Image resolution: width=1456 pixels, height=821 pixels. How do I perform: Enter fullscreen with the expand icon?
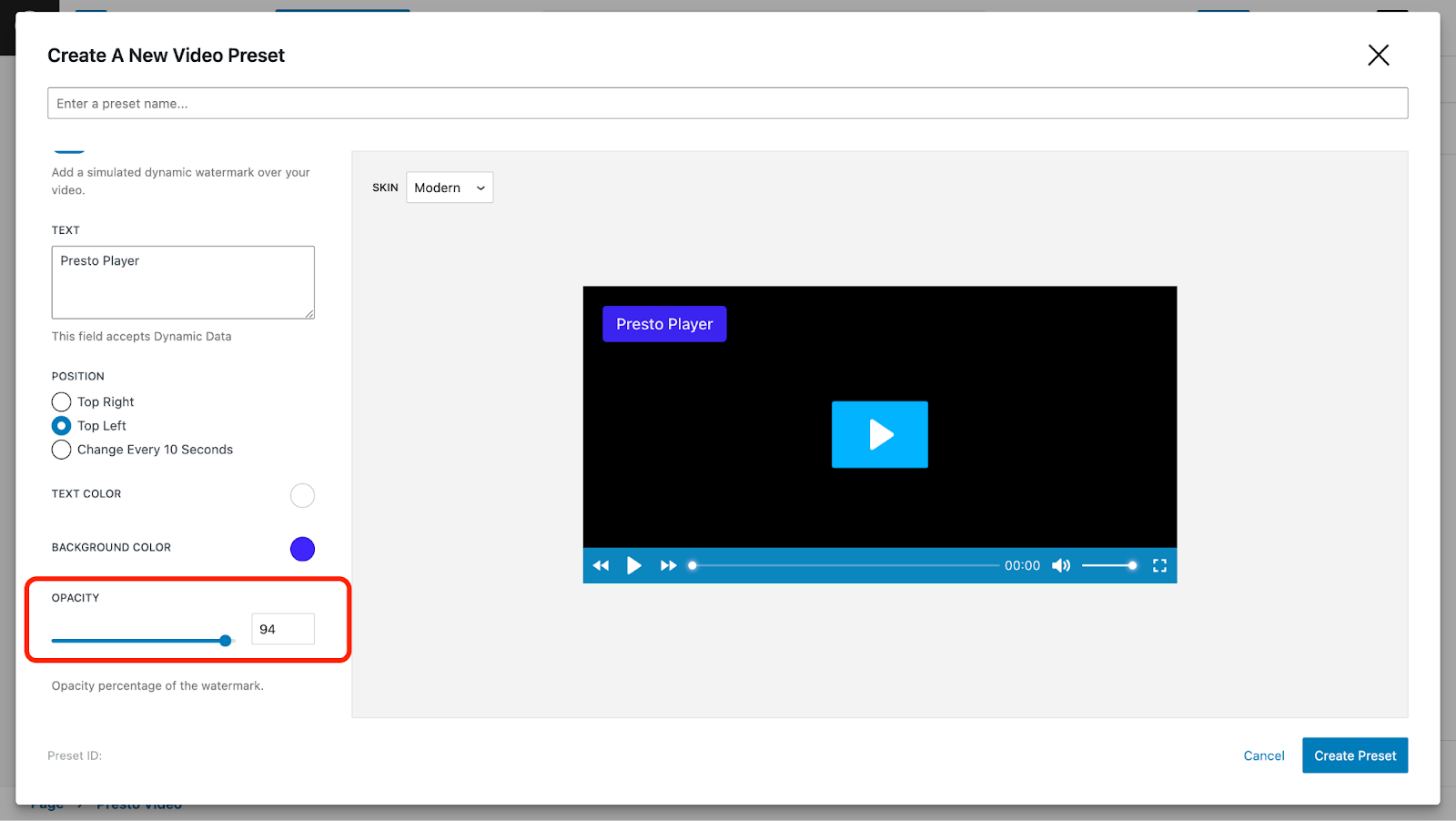pos(1159,565)
